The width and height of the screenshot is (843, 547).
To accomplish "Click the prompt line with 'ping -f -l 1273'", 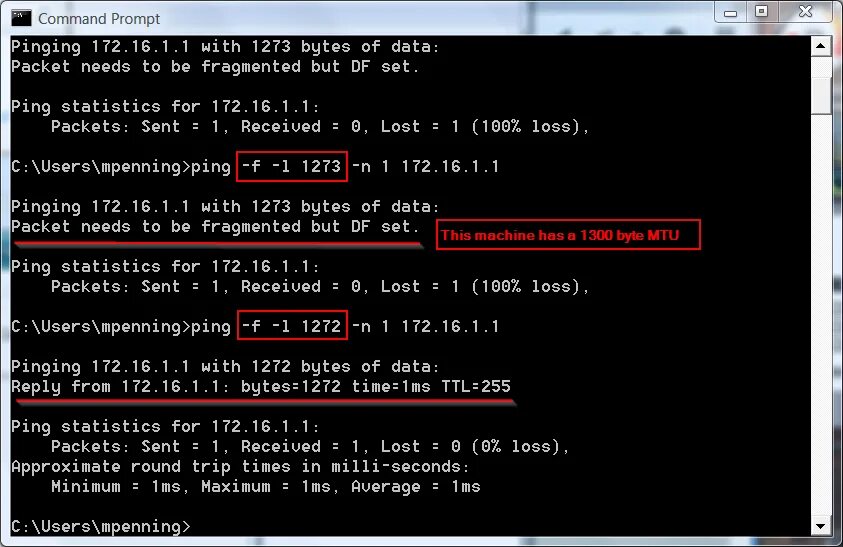I will (255, 167).
